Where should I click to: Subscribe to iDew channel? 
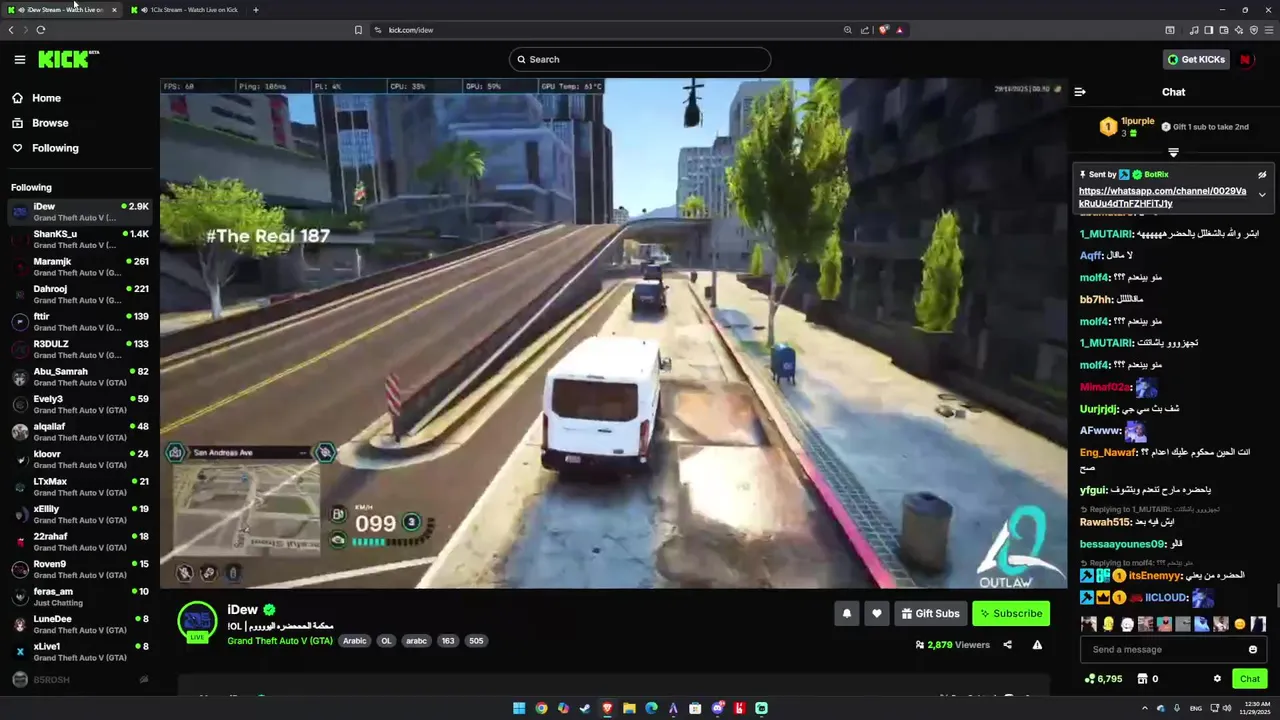click(x=1011, y=614)
